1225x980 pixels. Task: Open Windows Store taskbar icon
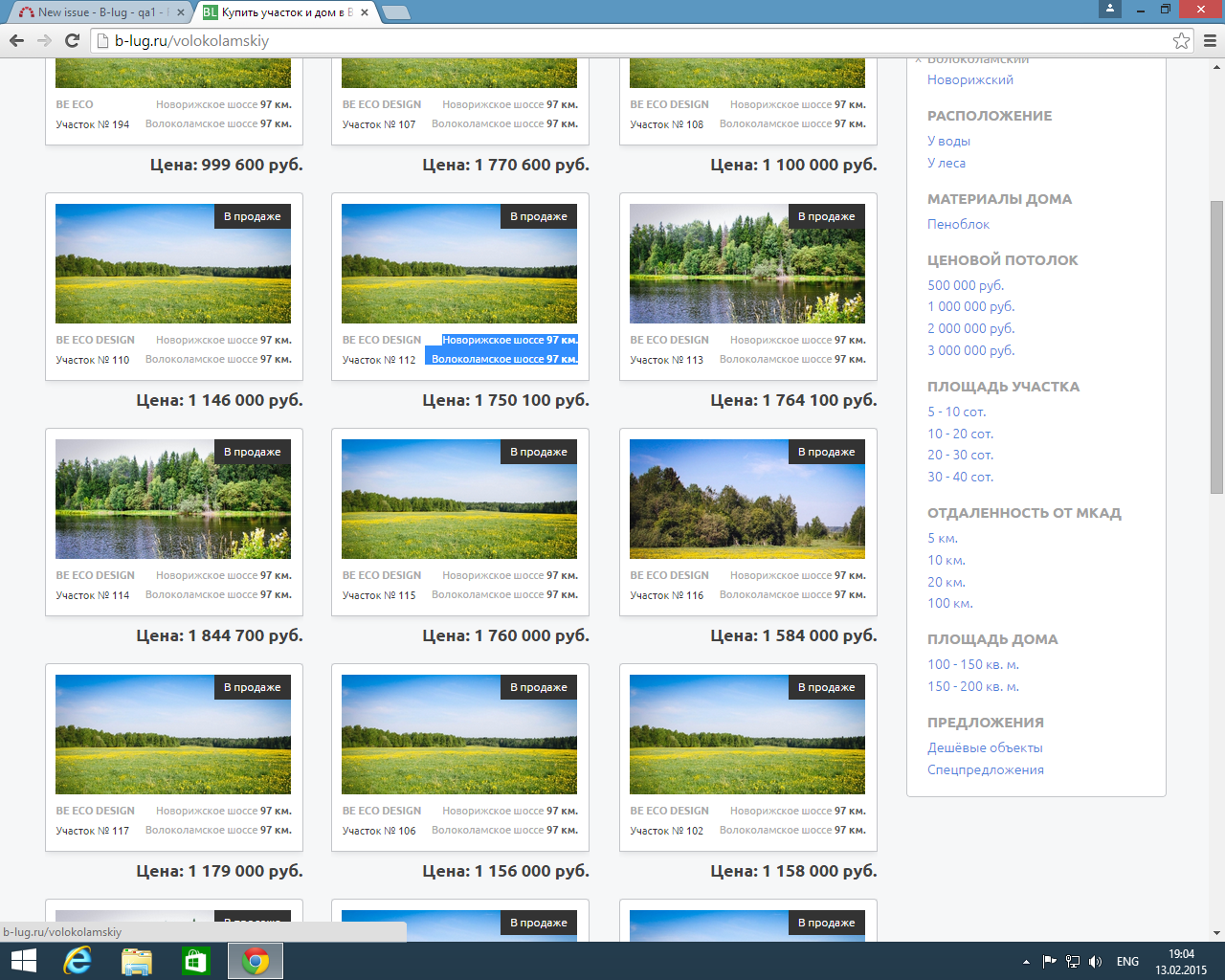195,961
